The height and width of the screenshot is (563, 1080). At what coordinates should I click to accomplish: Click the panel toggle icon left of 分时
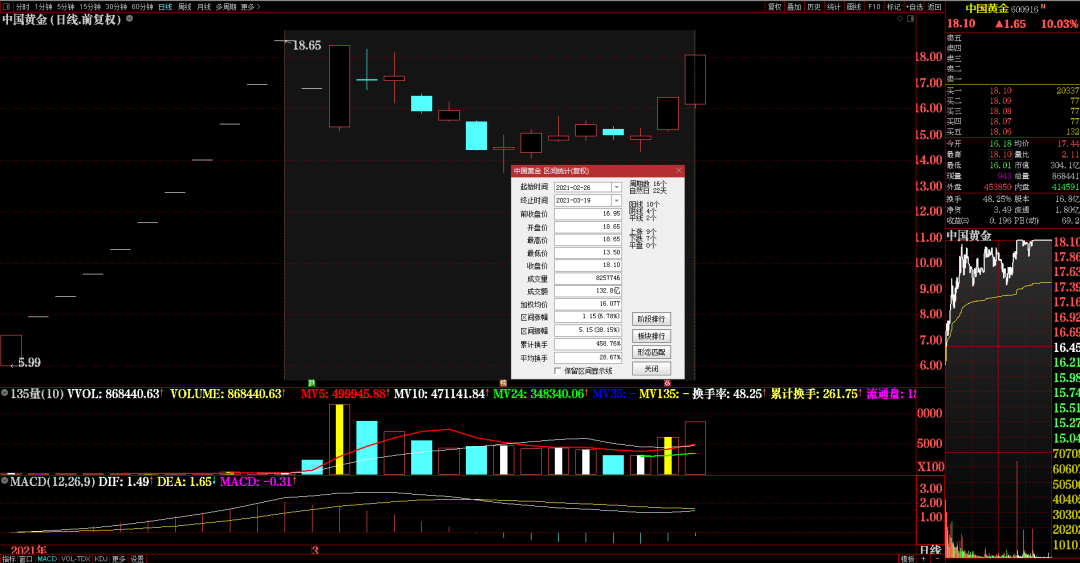[7, 6]
